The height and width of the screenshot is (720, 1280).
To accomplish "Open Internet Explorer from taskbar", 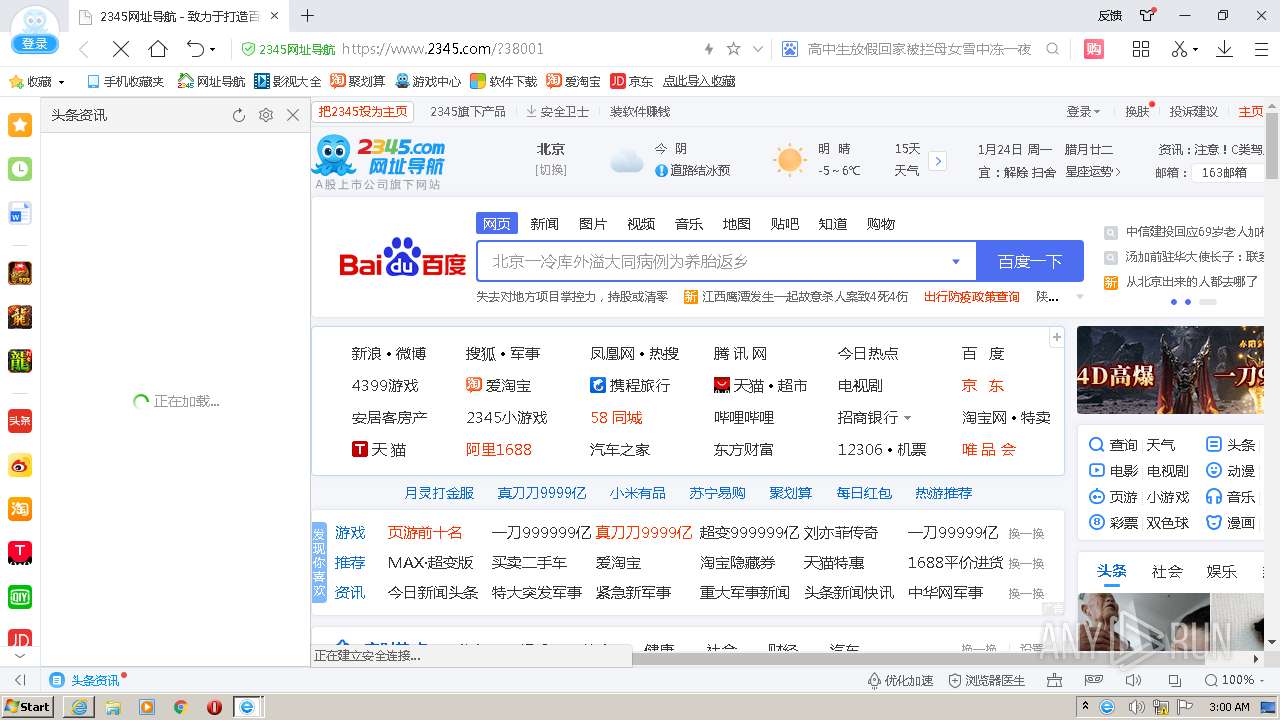I will tap(80, 707).
